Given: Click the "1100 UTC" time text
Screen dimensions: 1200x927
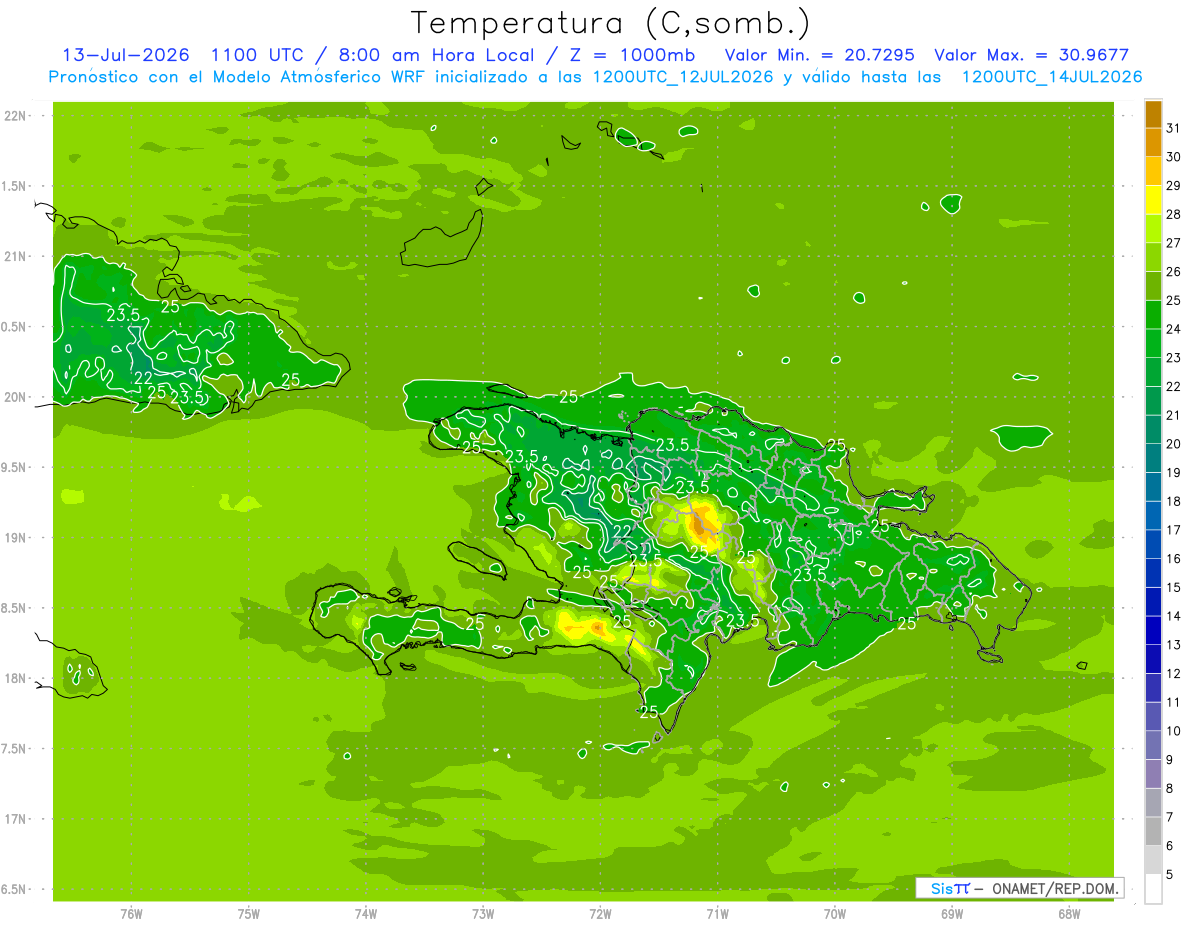Looking at the screenshot, I should (x=259, y=55).
